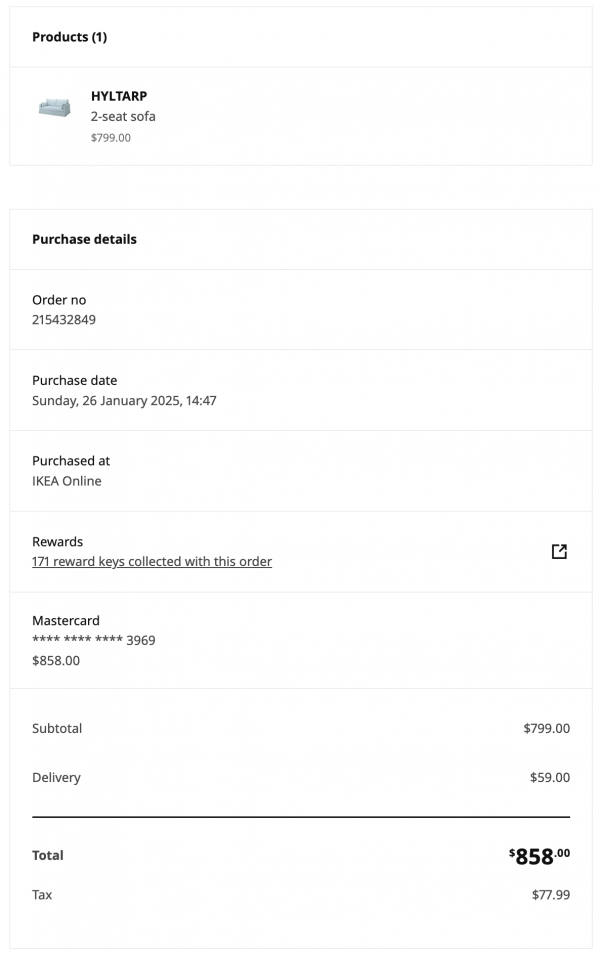Open the rewards external link icon
This screenshot has height=955, width=600.
(x=559, y=551)
